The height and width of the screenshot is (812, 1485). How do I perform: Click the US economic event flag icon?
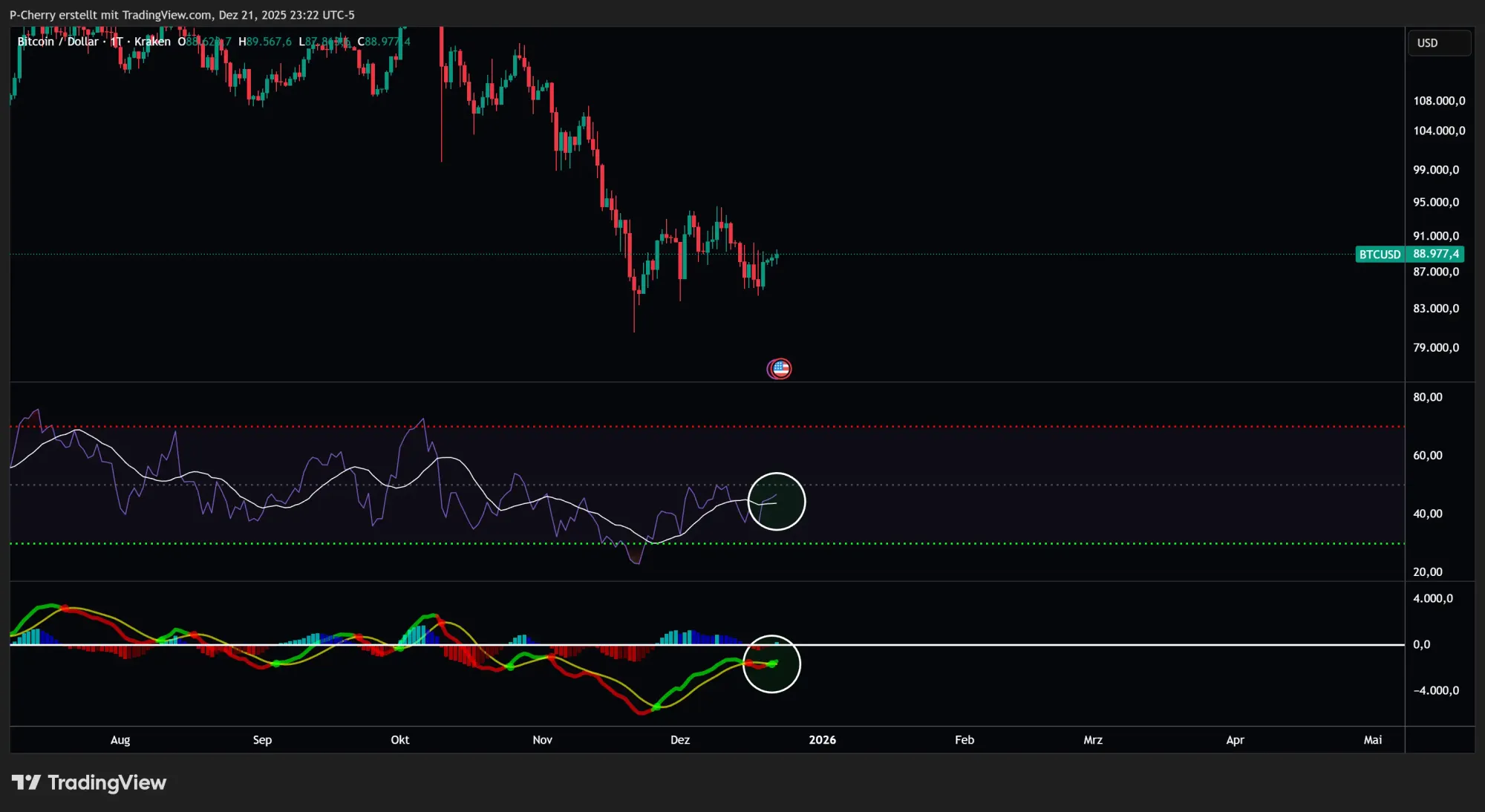[779, 368]
